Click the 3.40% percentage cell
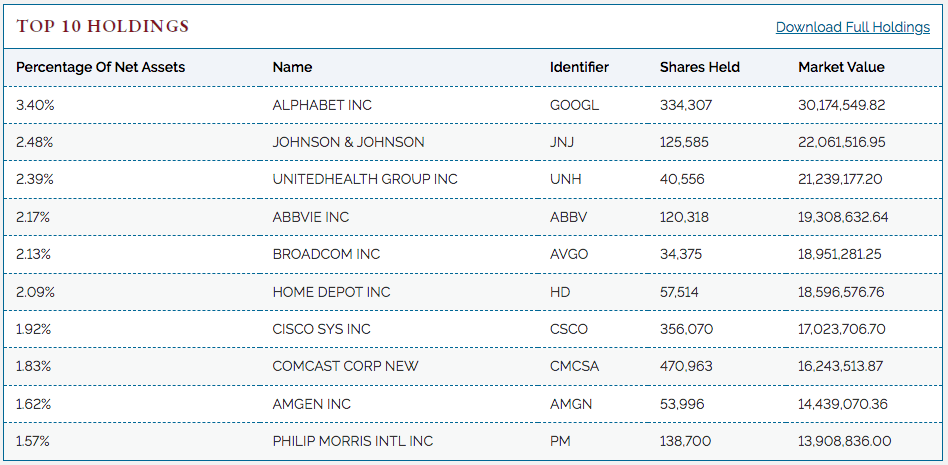 (x=35, y=105)
